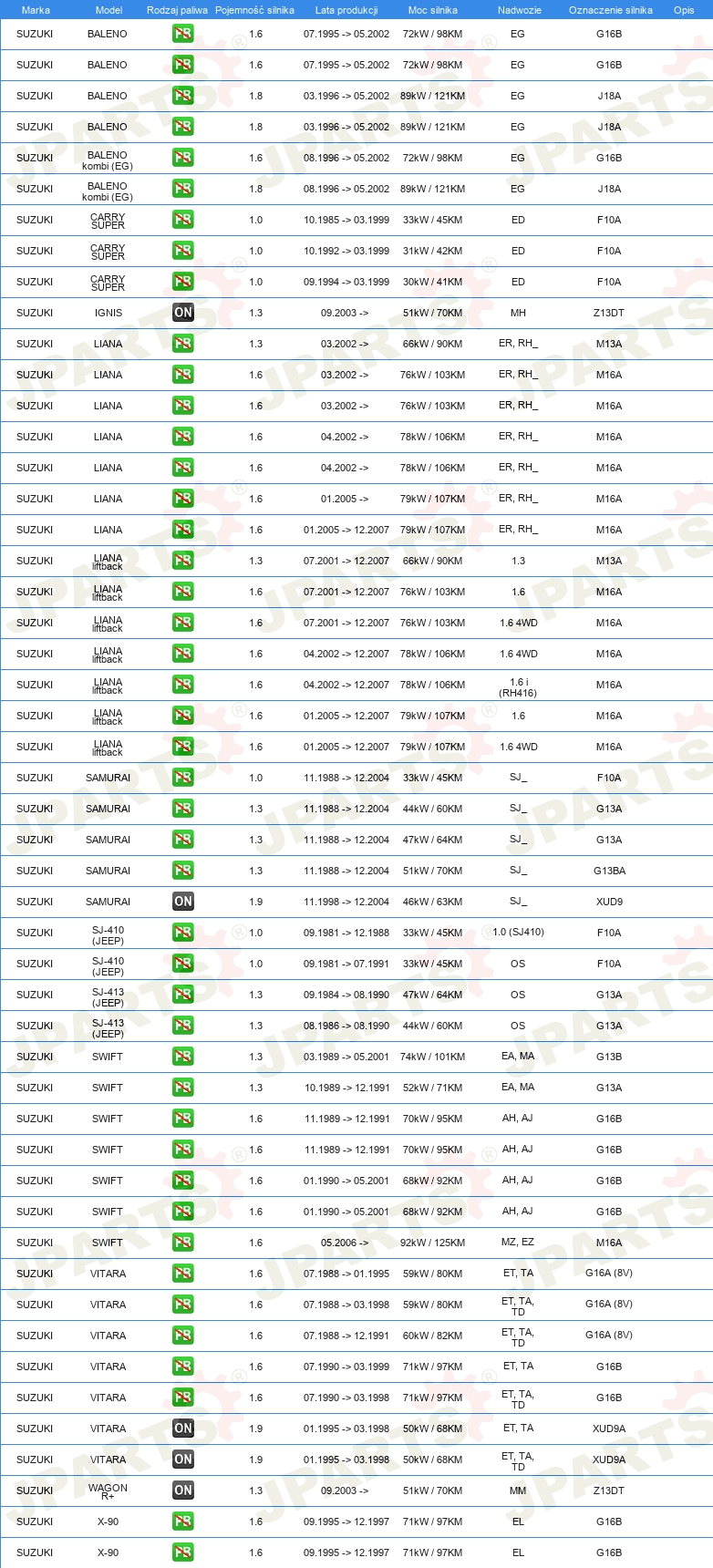
Task: Click the Oznaczenie silnika column header
Action: (611, 10)
